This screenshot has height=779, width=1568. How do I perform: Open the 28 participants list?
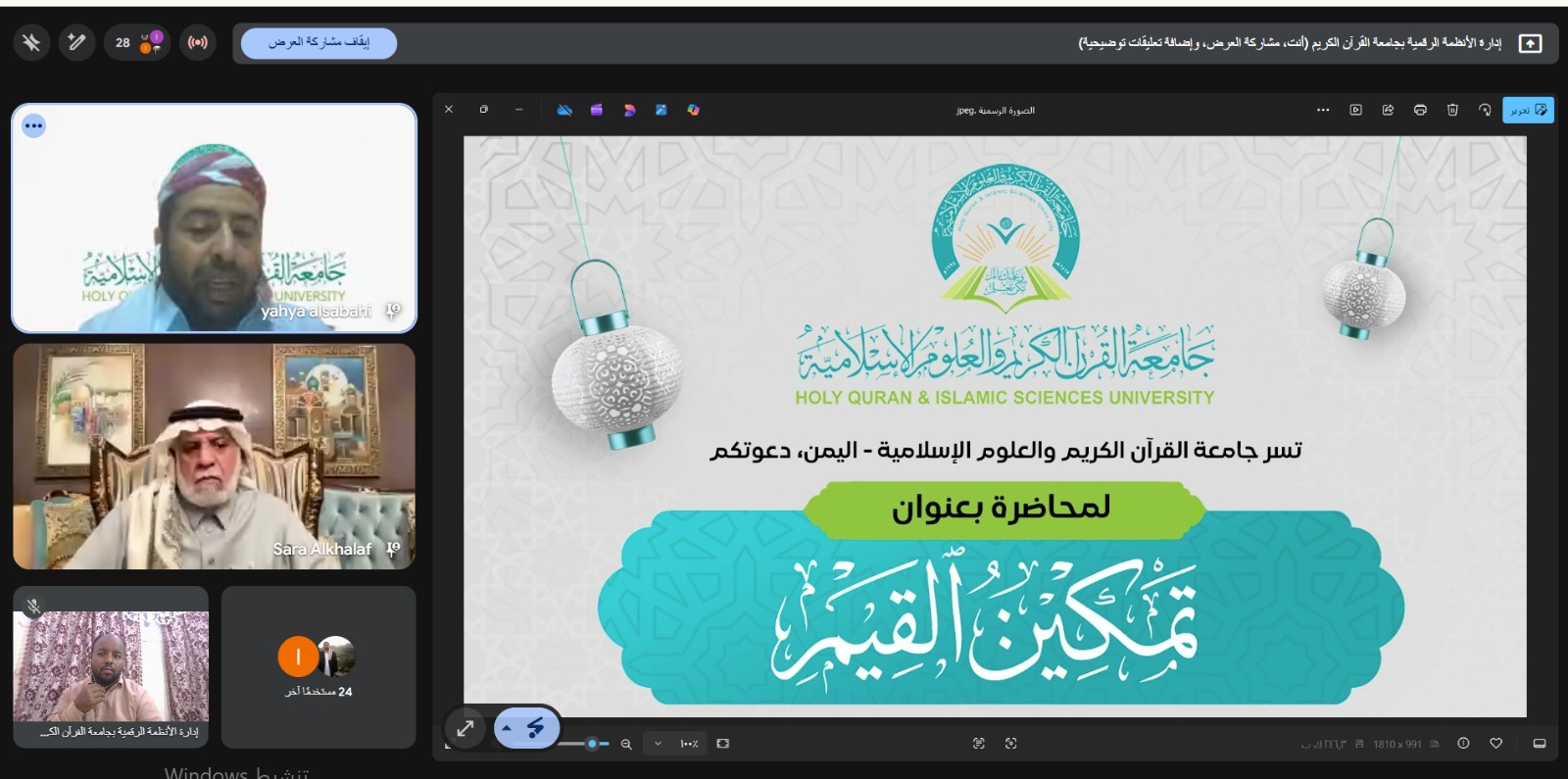point(136,43)
